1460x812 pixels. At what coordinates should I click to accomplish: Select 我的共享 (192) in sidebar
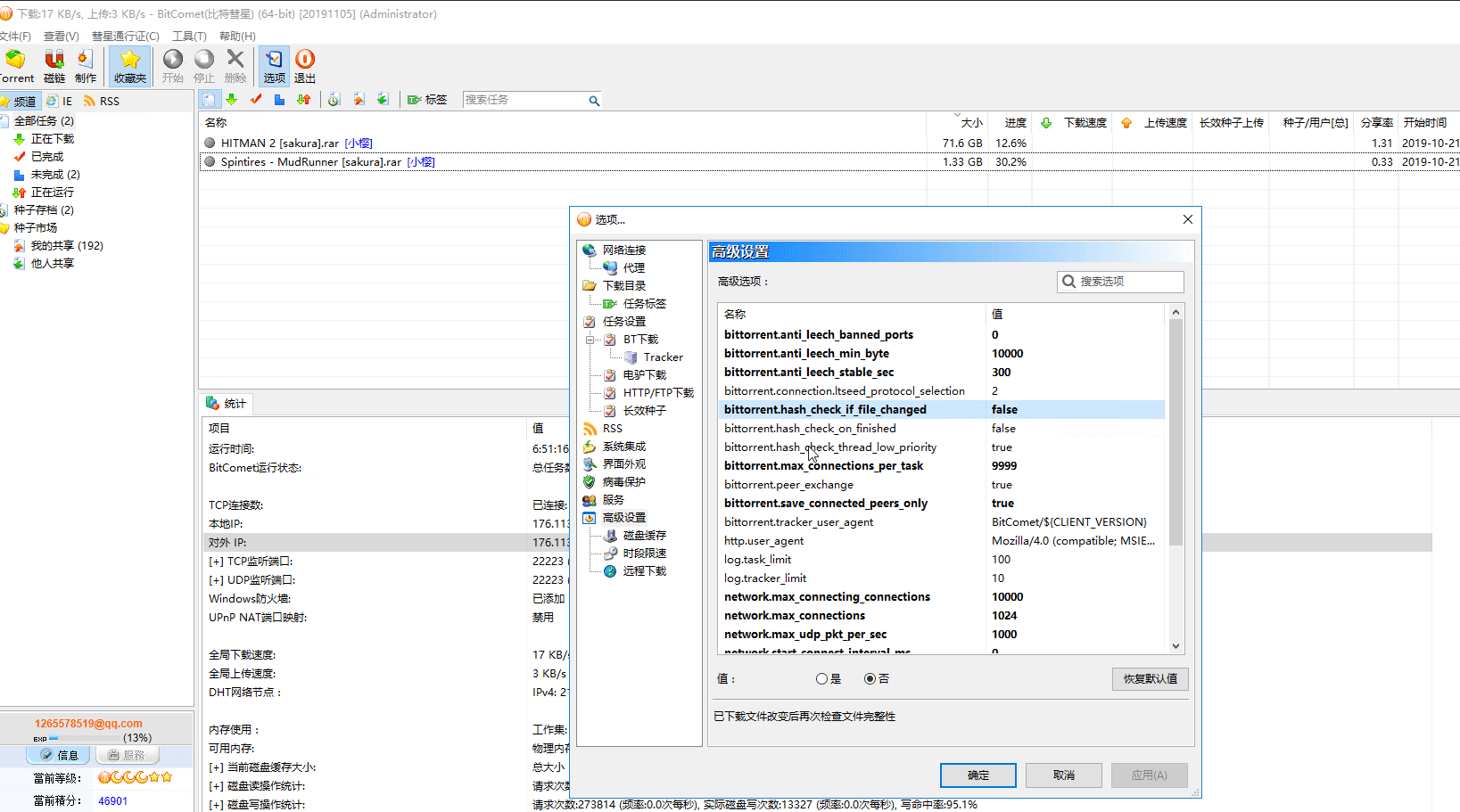67,246
